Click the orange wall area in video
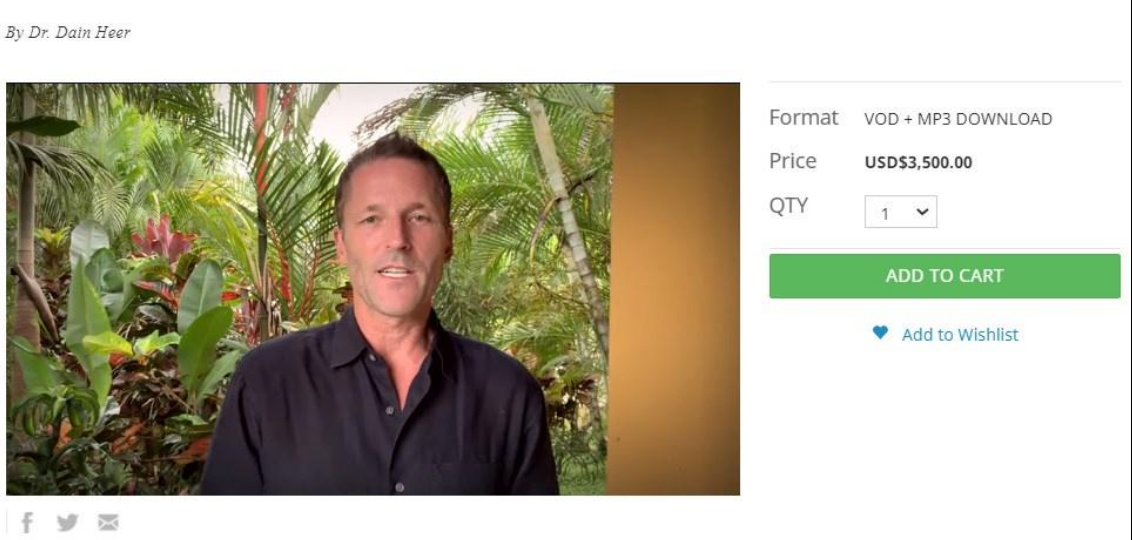This screenshot has height=540, width=1132. [x=675, y=289]
